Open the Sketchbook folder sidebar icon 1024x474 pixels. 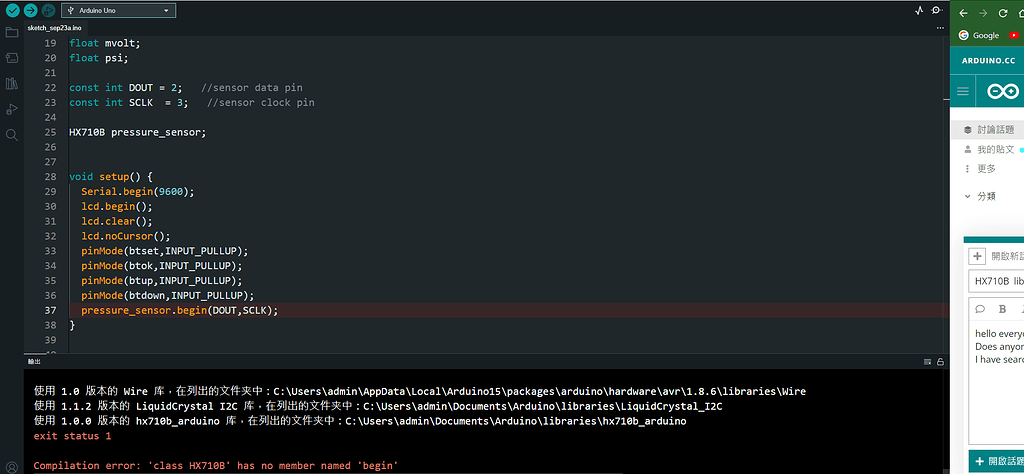[x=12, y=32]
